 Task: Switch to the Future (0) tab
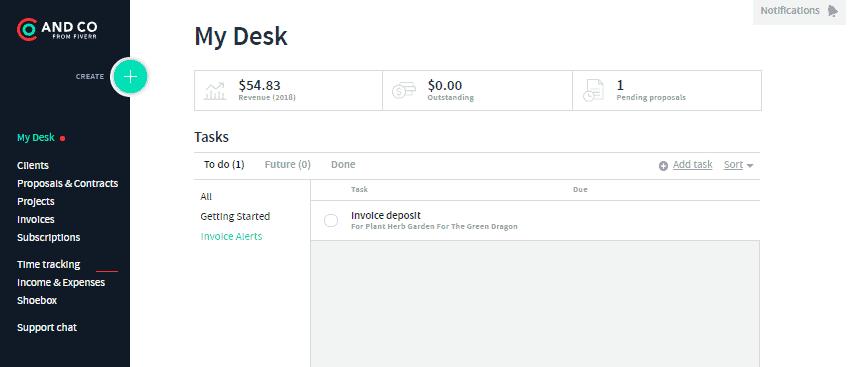pos(288,164)
